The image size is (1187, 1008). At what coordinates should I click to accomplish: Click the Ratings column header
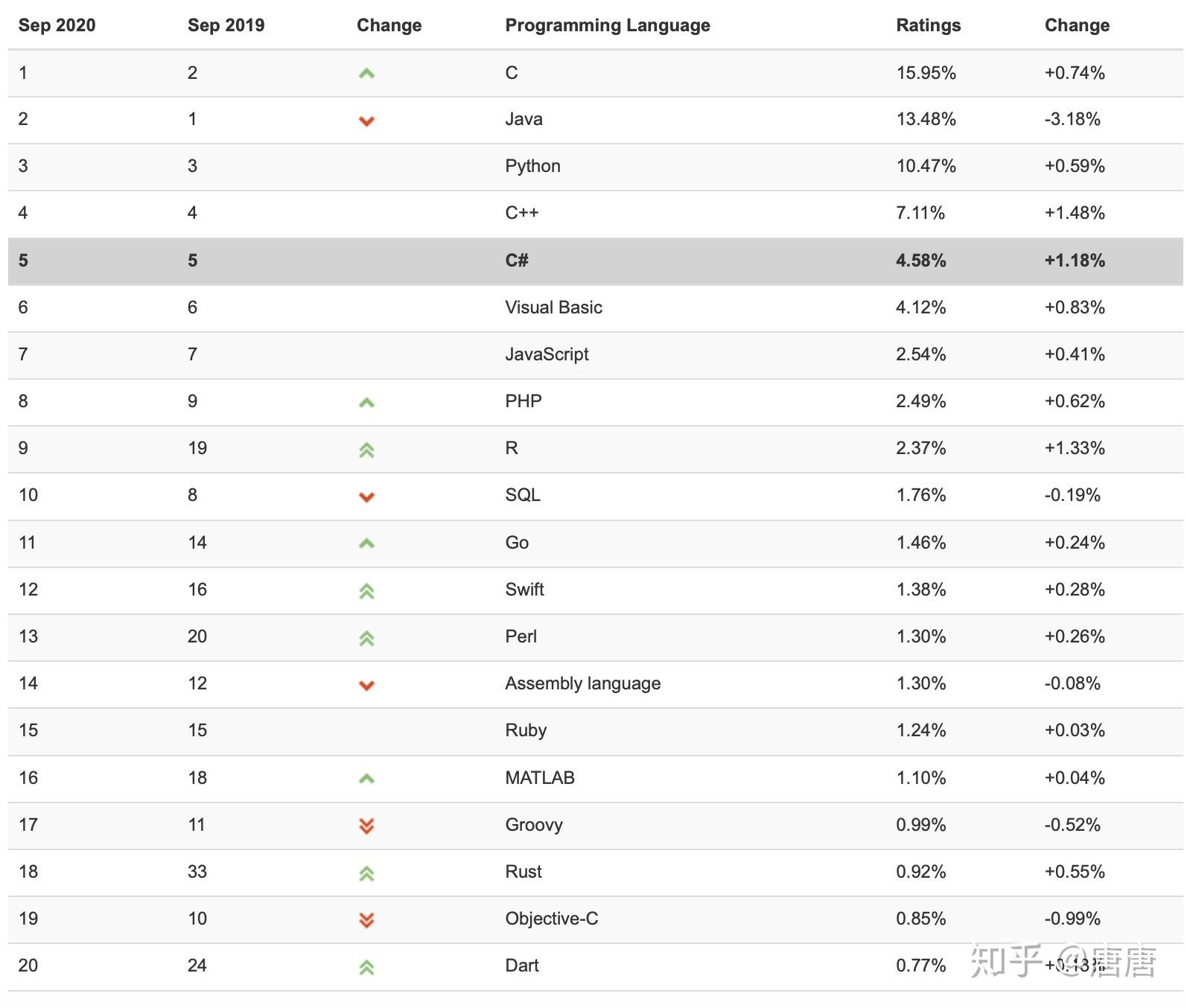(928, 25)
